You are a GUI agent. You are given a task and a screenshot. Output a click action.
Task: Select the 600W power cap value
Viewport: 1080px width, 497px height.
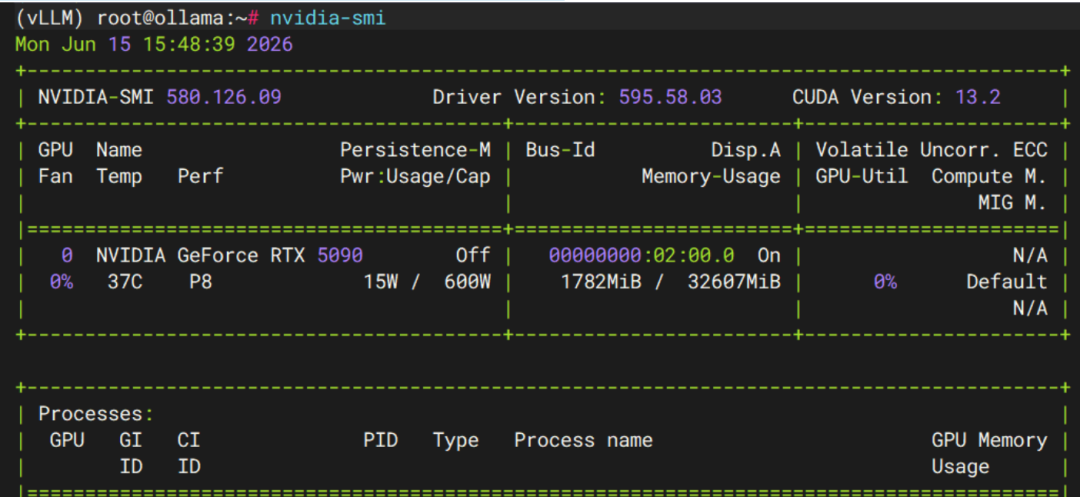tap(467, 282)
